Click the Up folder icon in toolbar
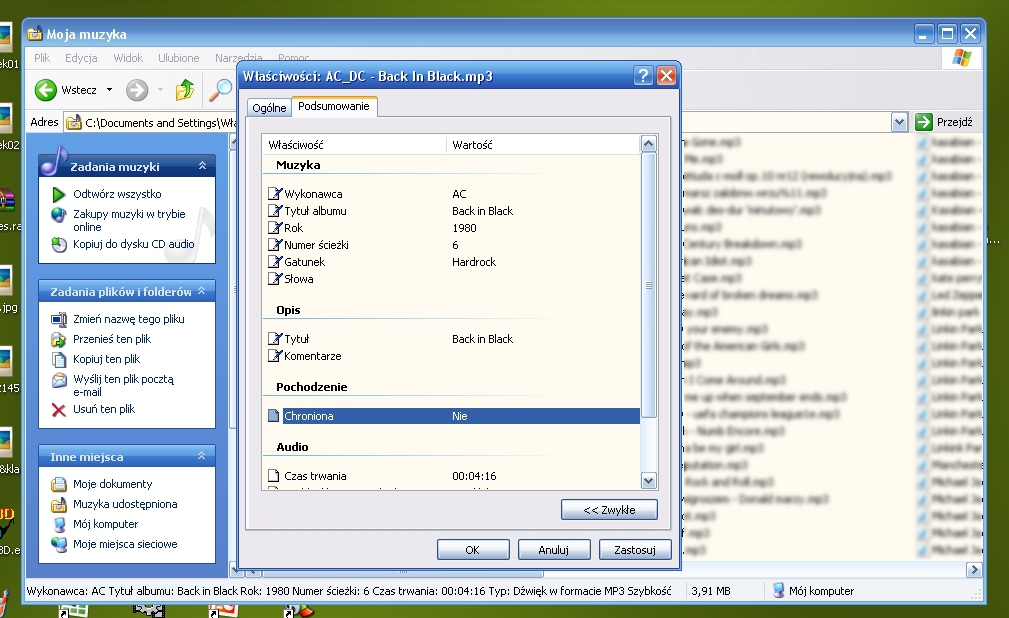The height and width of the screenshot is (618, 1009). coord(185,90)
